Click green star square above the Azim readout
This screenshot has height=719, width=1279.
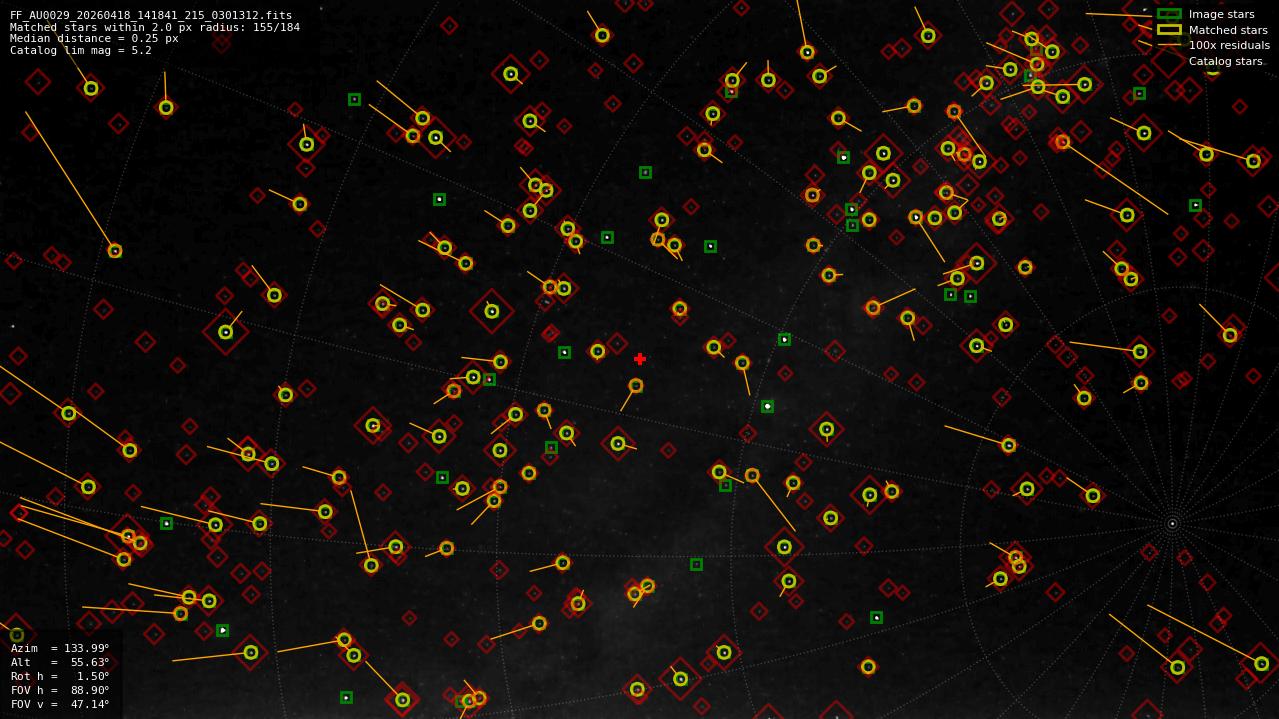[222, 630]
